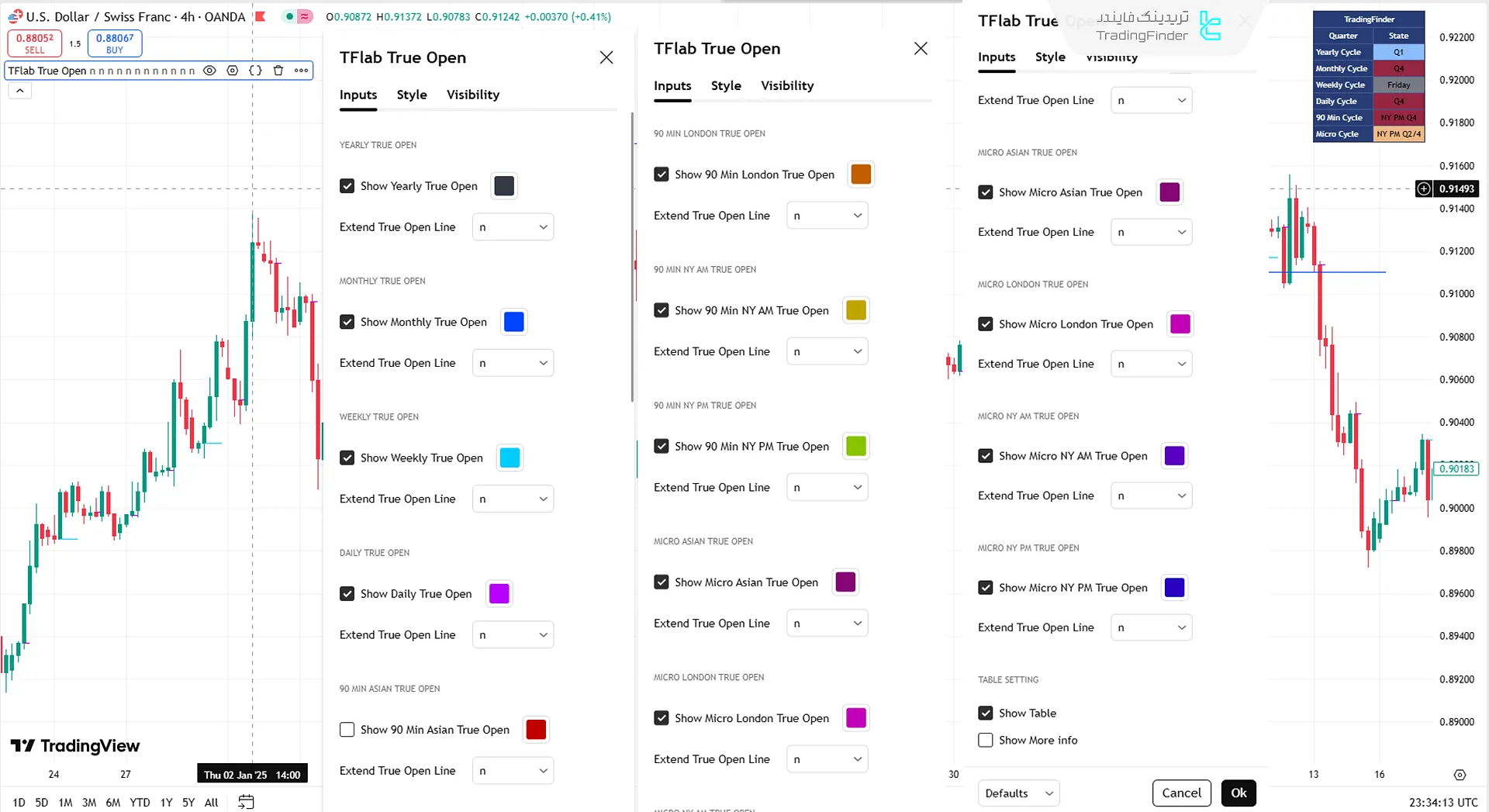Screen dimensions: 1489x812
Task: Click the red flag icon beside OANDA
Action: tap(261, 16)
